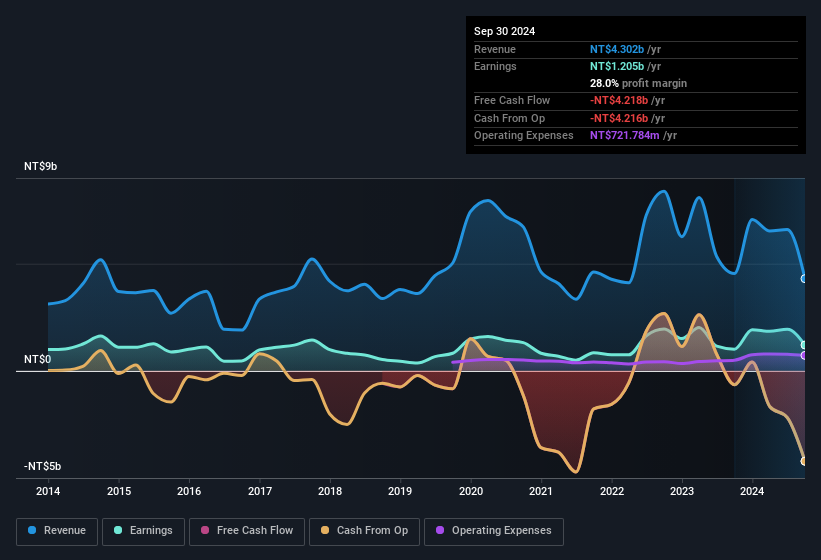Click the 2020 x-axis label
This screenshot has height=560, width=821.
point(471,491)
